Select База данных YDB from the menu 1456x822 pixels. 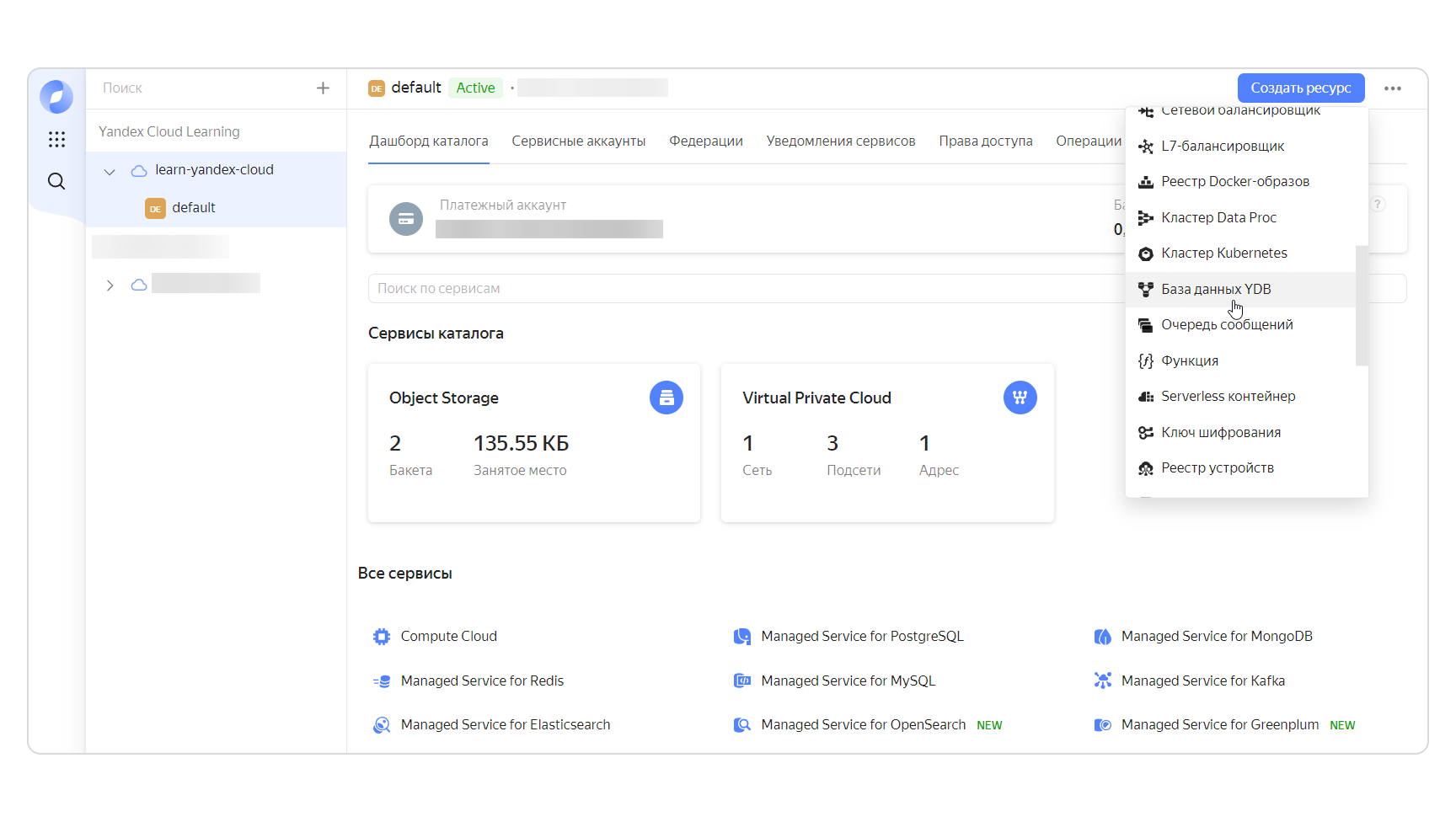1240,290
